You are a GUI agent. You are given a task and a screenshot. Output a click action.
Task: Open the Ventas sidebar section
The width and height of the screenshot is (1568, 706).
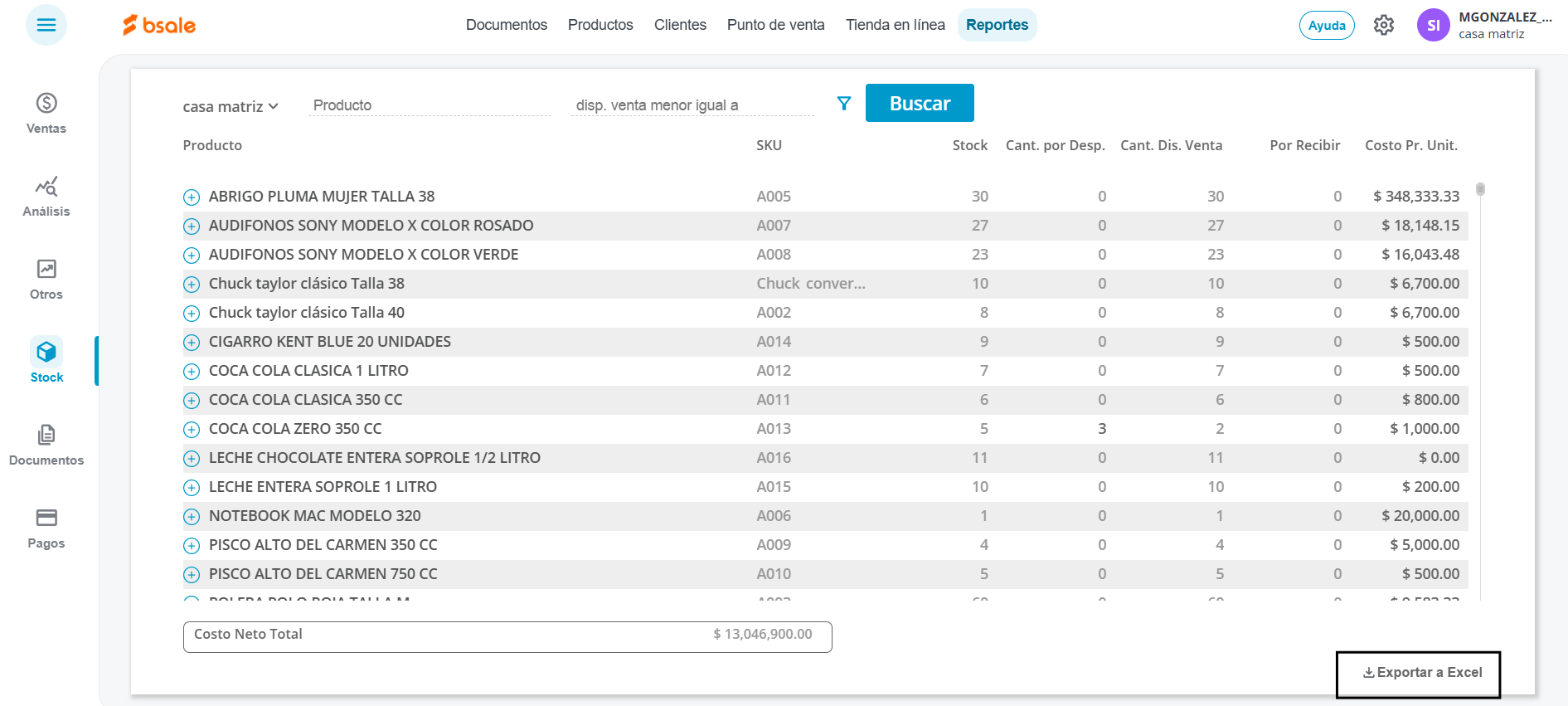[46, 113]
